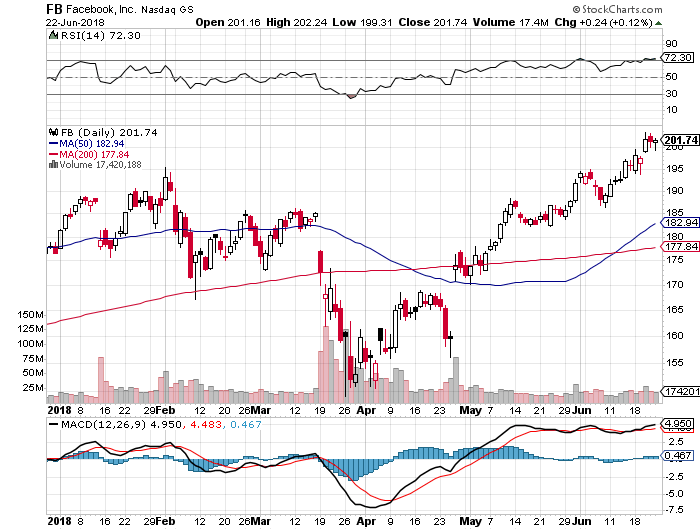700x530 pixels.
Task: Click the FB ticker symbol in title
Action: click(54, 9)
